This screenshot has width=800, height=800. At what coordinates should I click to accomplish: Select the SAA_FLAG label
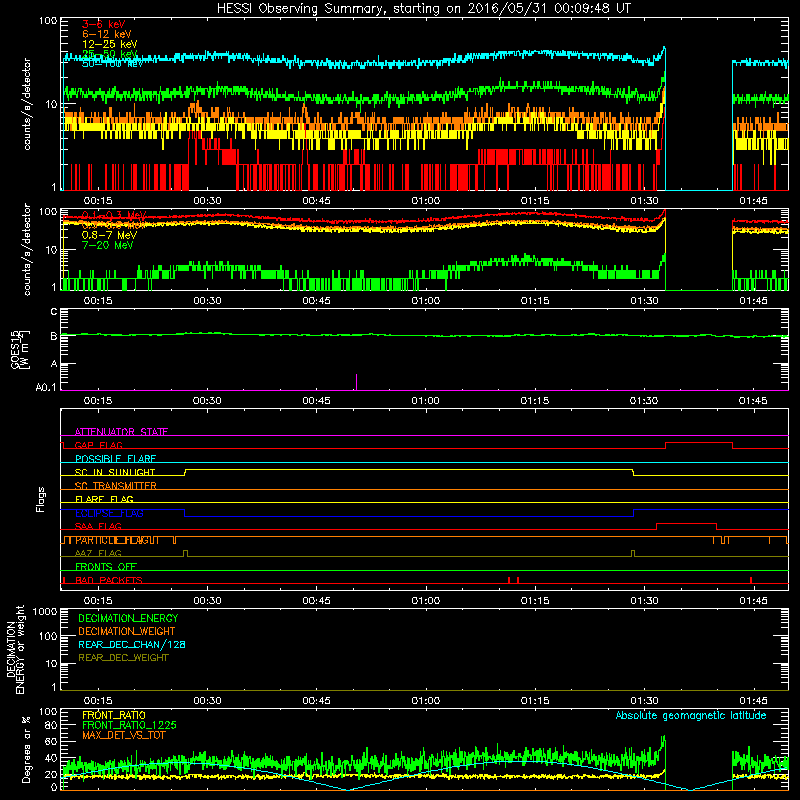pyautogui.click(x=98, y=526)
